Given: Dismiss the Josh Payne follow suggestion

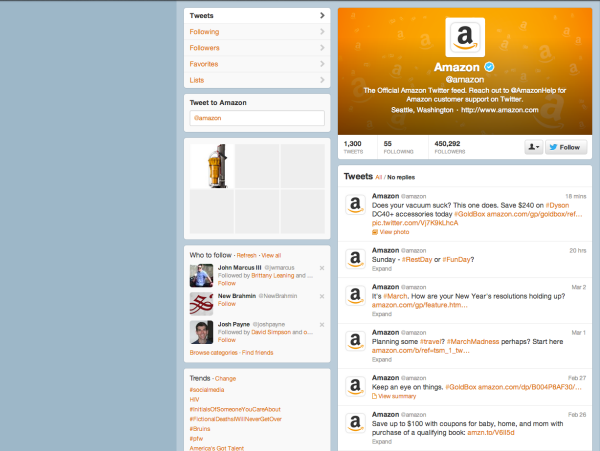Looking at the screenshot, I should point(321,325).
